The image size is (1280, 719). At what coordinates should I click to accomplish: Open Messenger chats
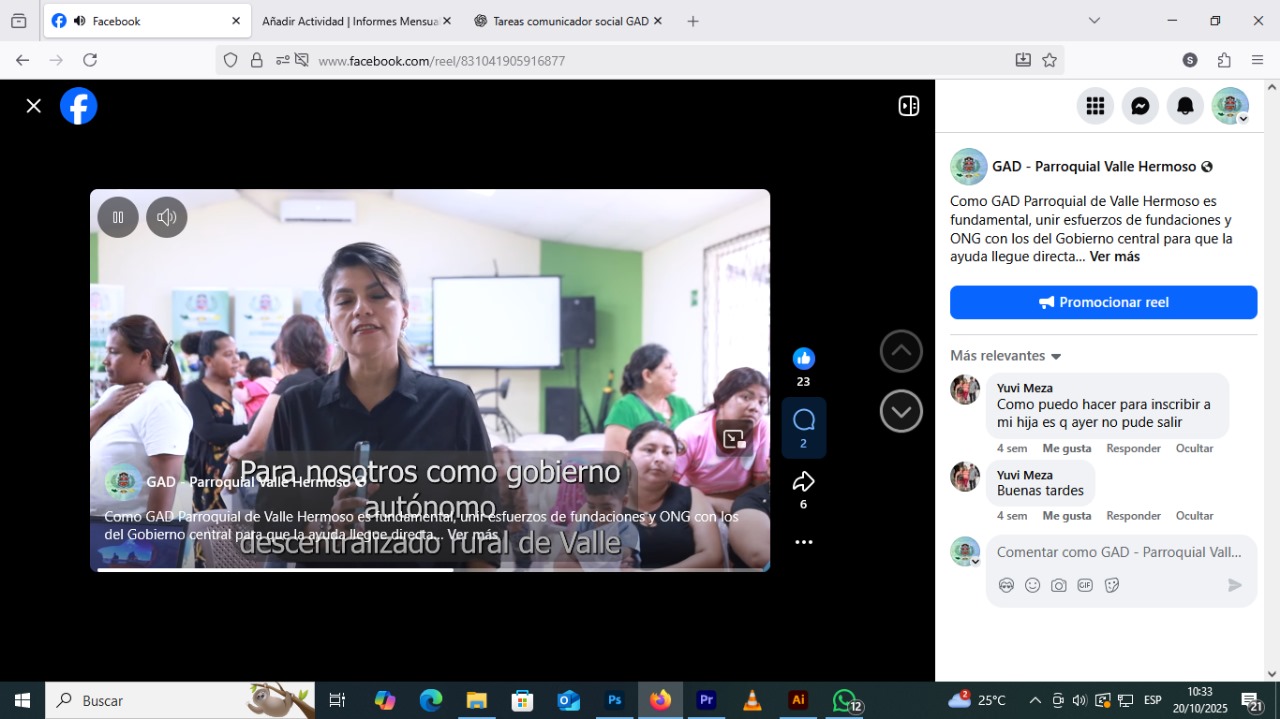point(1140,106)
